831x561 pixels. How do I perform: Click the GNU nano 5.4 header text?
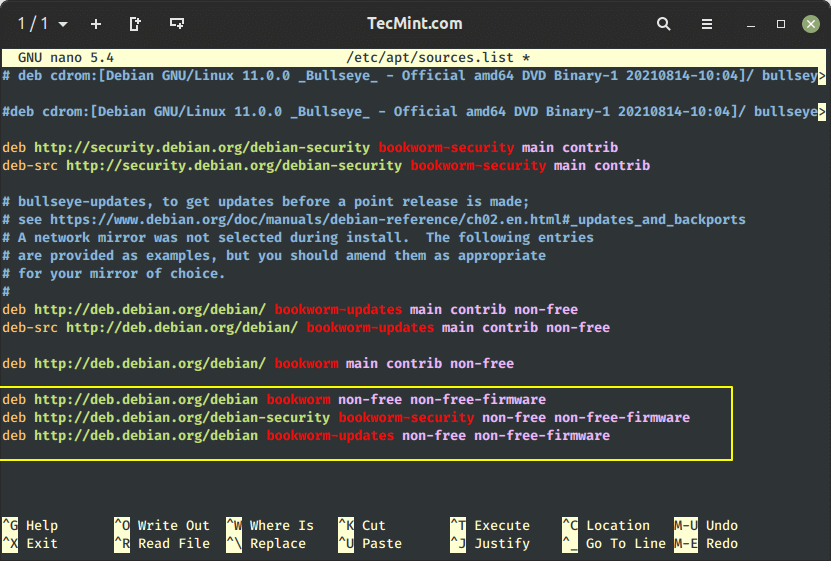click(66, 58)
